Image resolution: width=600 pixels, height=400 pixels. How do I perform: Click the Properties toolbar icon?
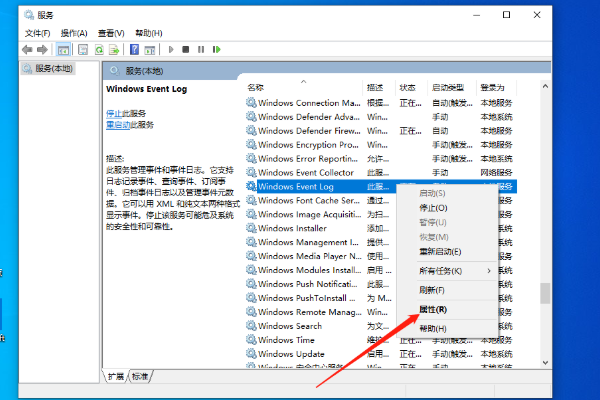[83, 49]
